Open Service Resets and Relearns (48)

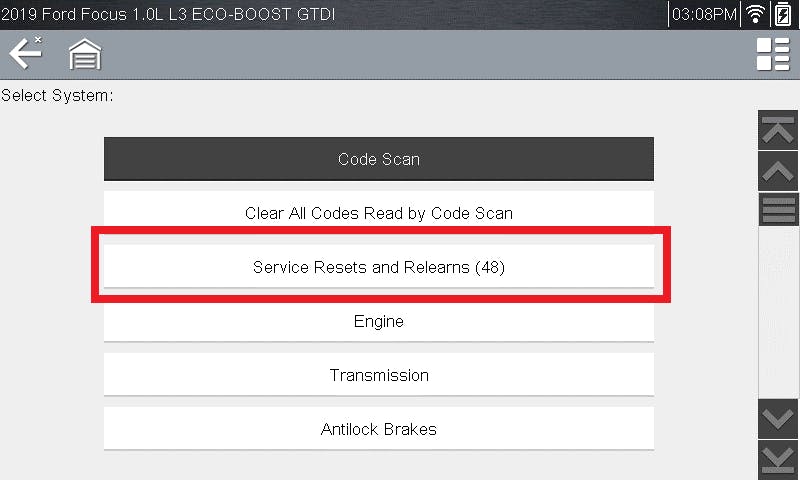coord(379,267)
